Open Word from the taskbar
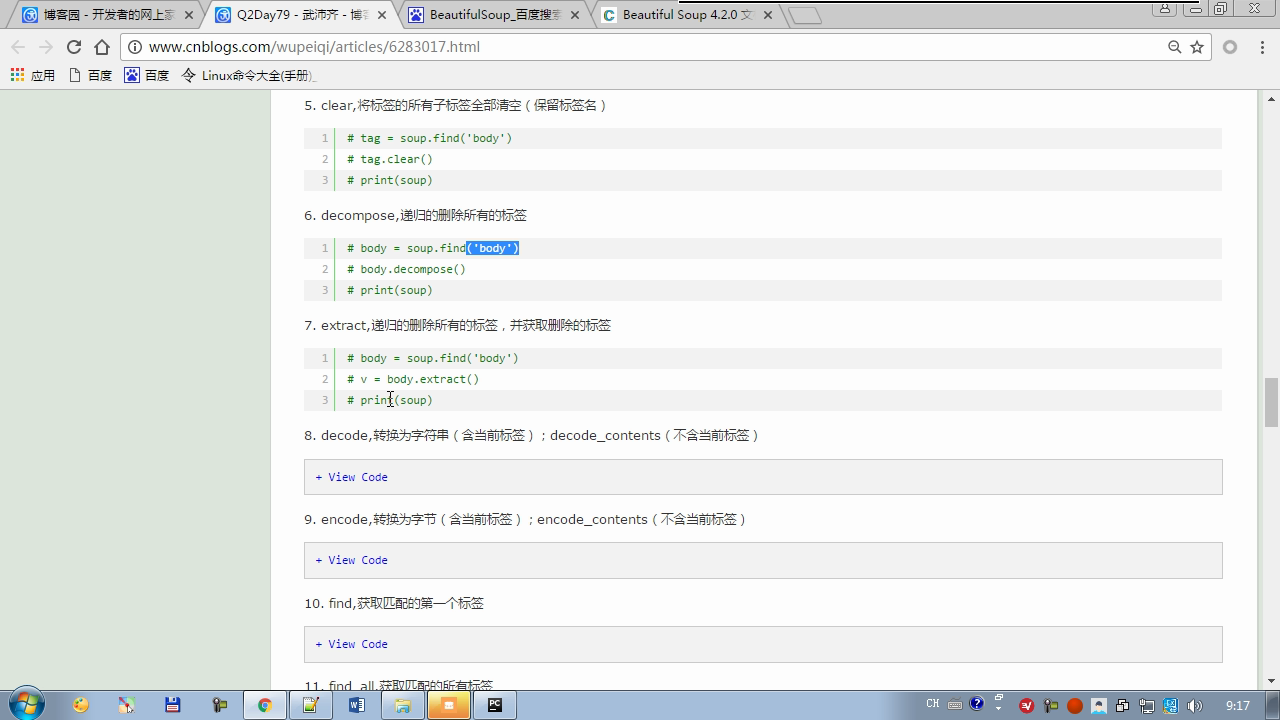 point(357,705)
